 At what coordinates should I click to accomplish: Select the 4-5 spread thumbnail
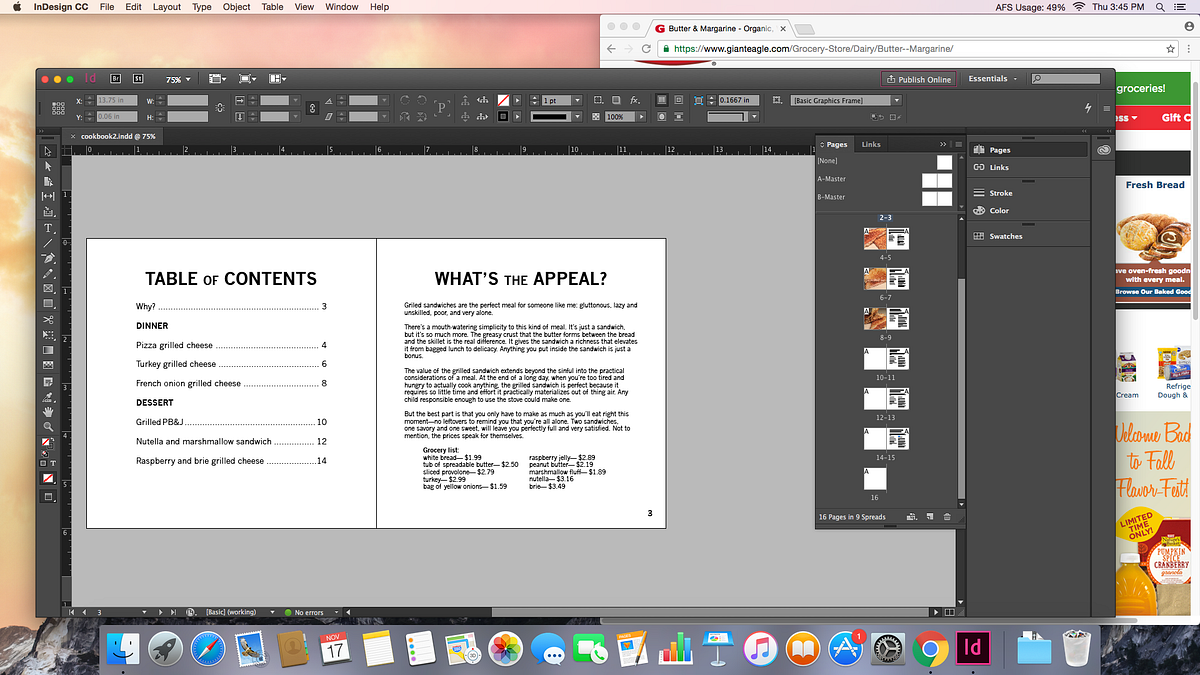pyautogui.click(x=885, y=240)
